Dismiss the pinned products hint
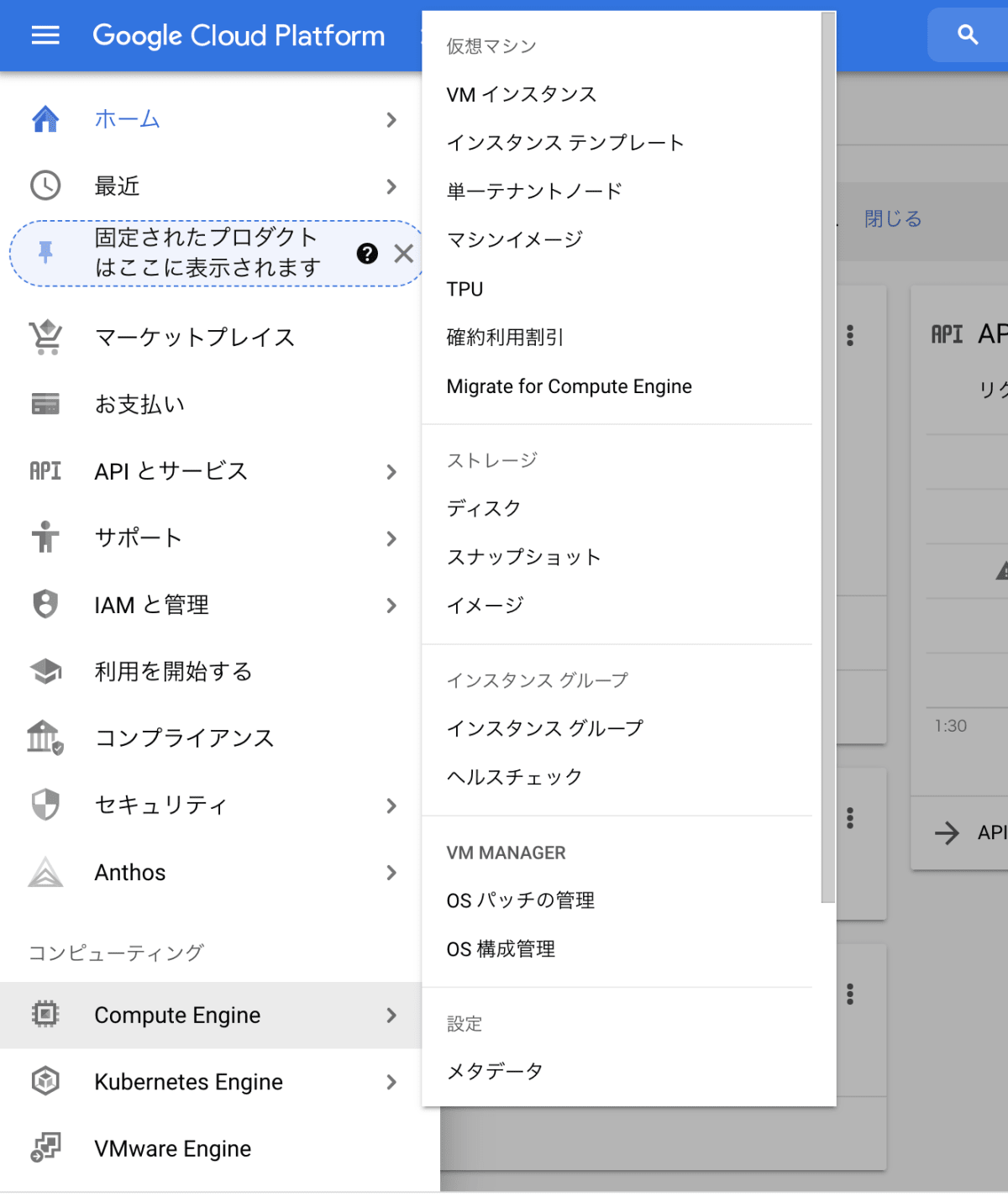Screen dimensions: 1008x1202 pyautogui.click(x=404, y=254)
